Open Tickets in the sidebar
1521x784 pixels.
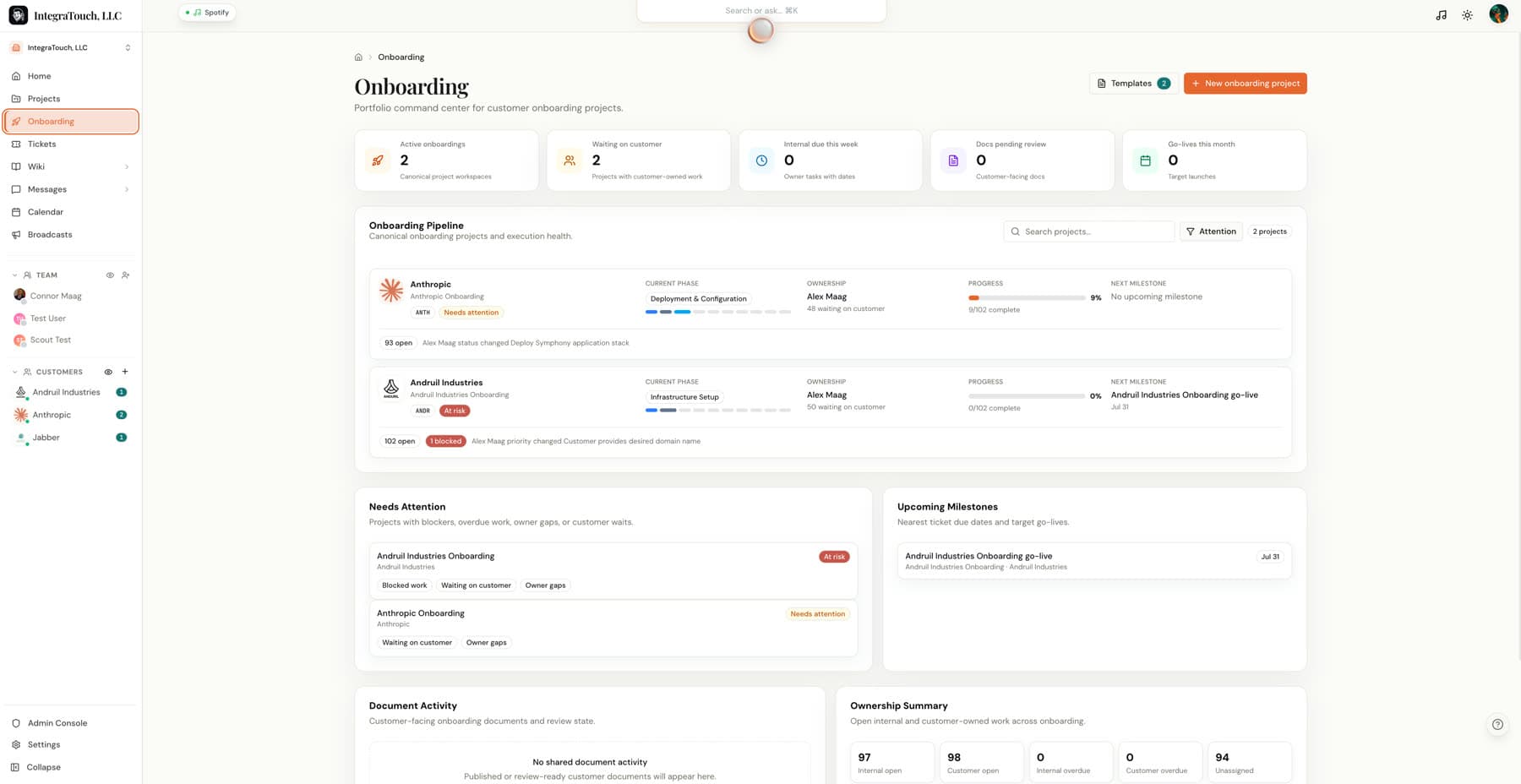[x=71, y=144]
